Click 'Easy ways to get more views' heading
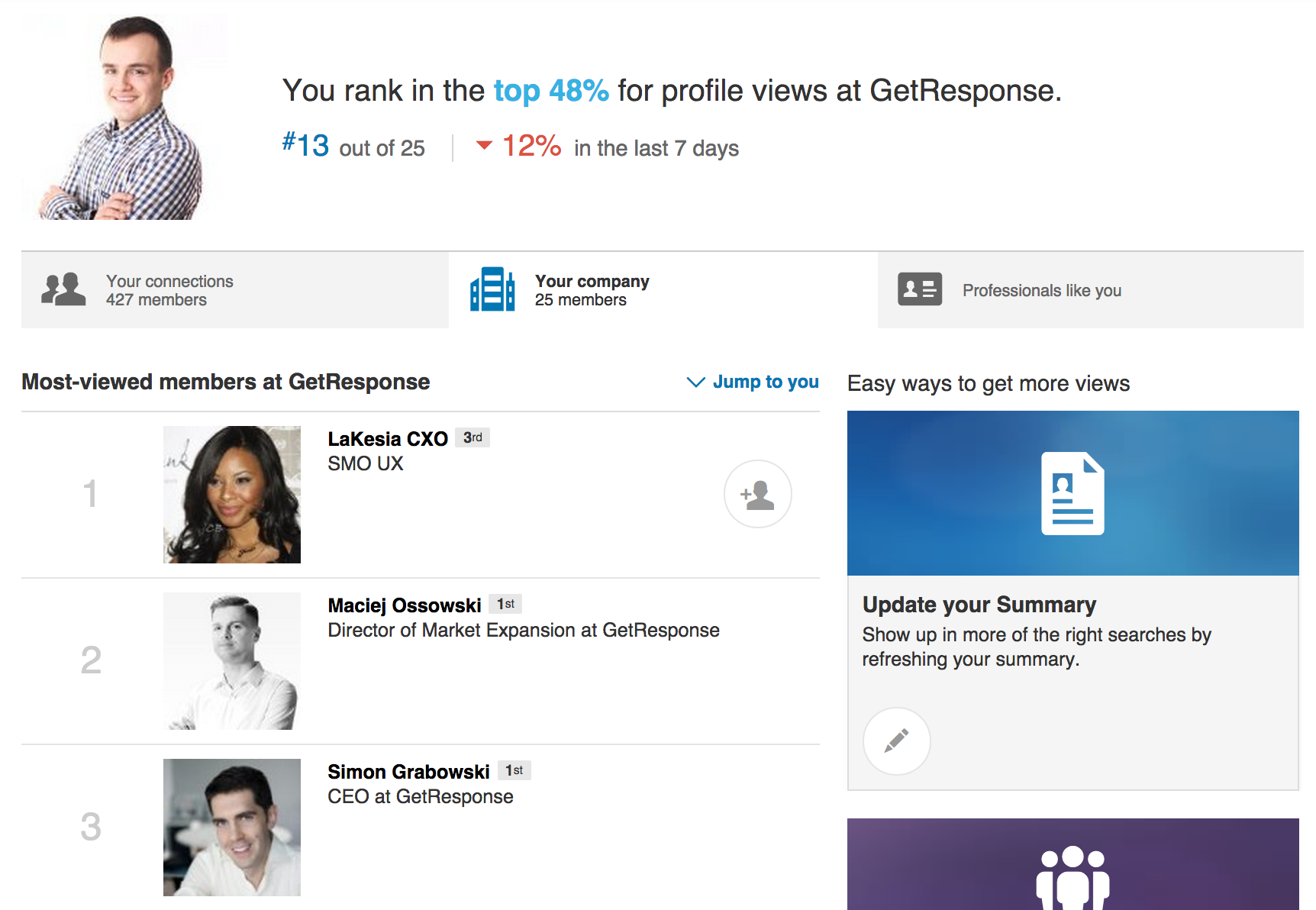Viewport: 1316px width, 910px height. (x=989, y=383)
